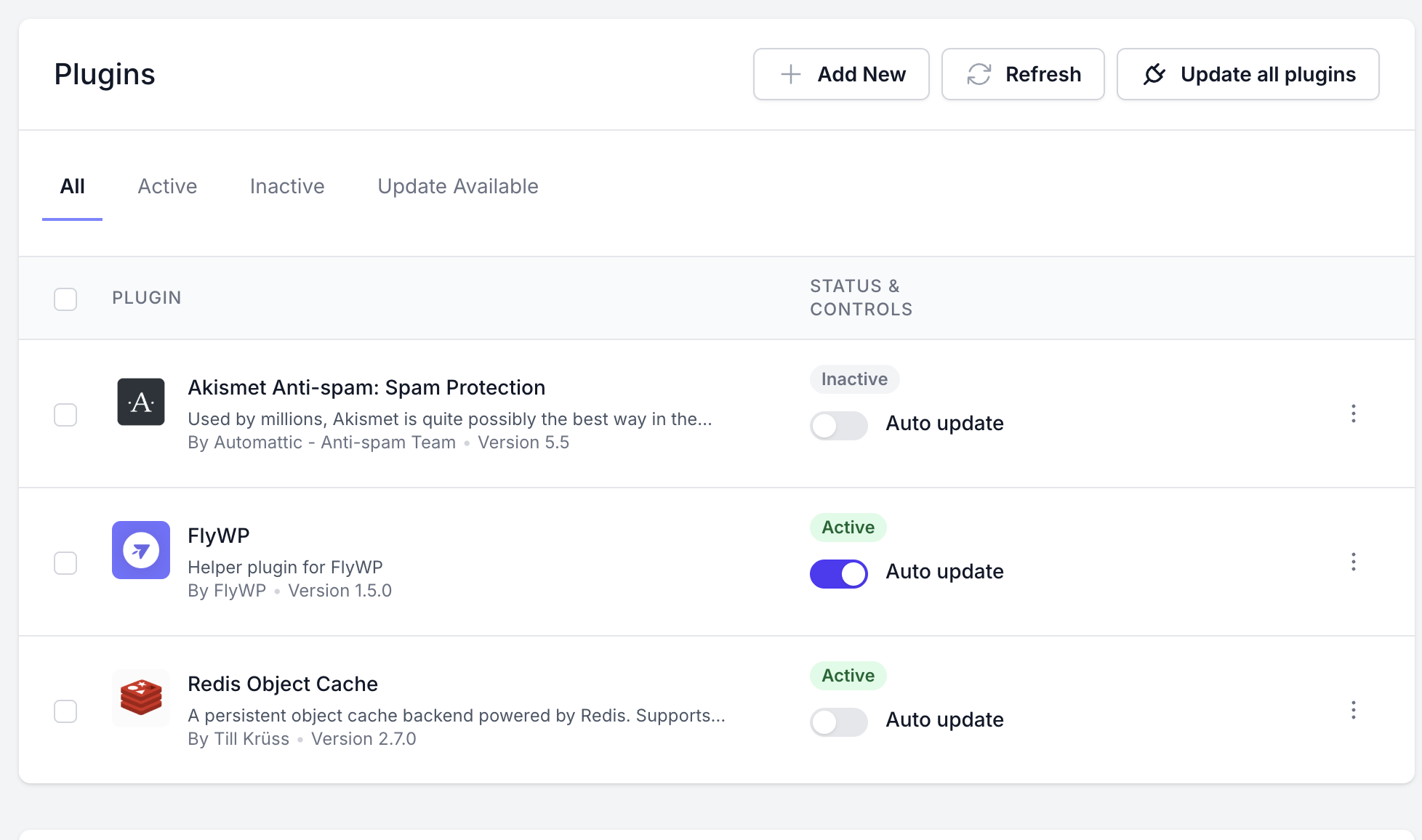The image size is (1422, 840).
Task: Click the FlyWP plugin logo icon
Action: (141, 550)
